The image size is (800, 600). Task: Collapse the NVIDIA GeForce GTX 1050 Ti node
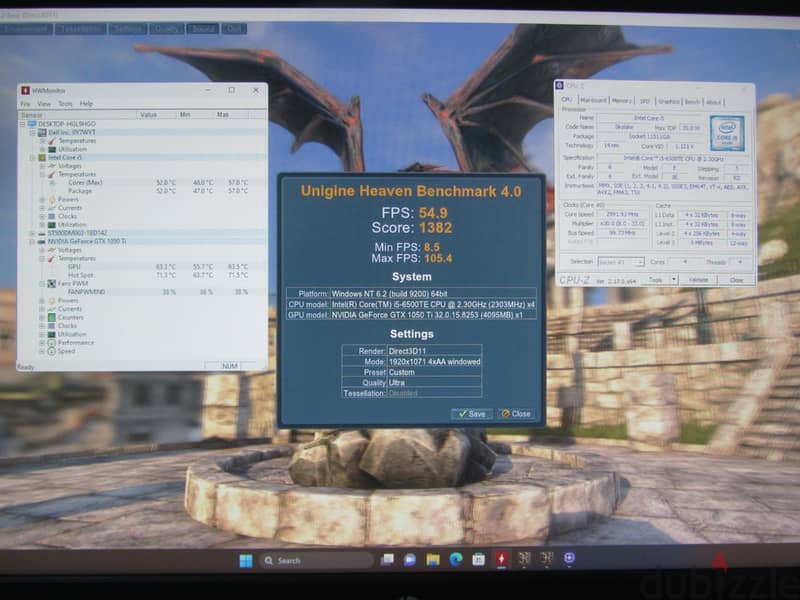(32, 241)
